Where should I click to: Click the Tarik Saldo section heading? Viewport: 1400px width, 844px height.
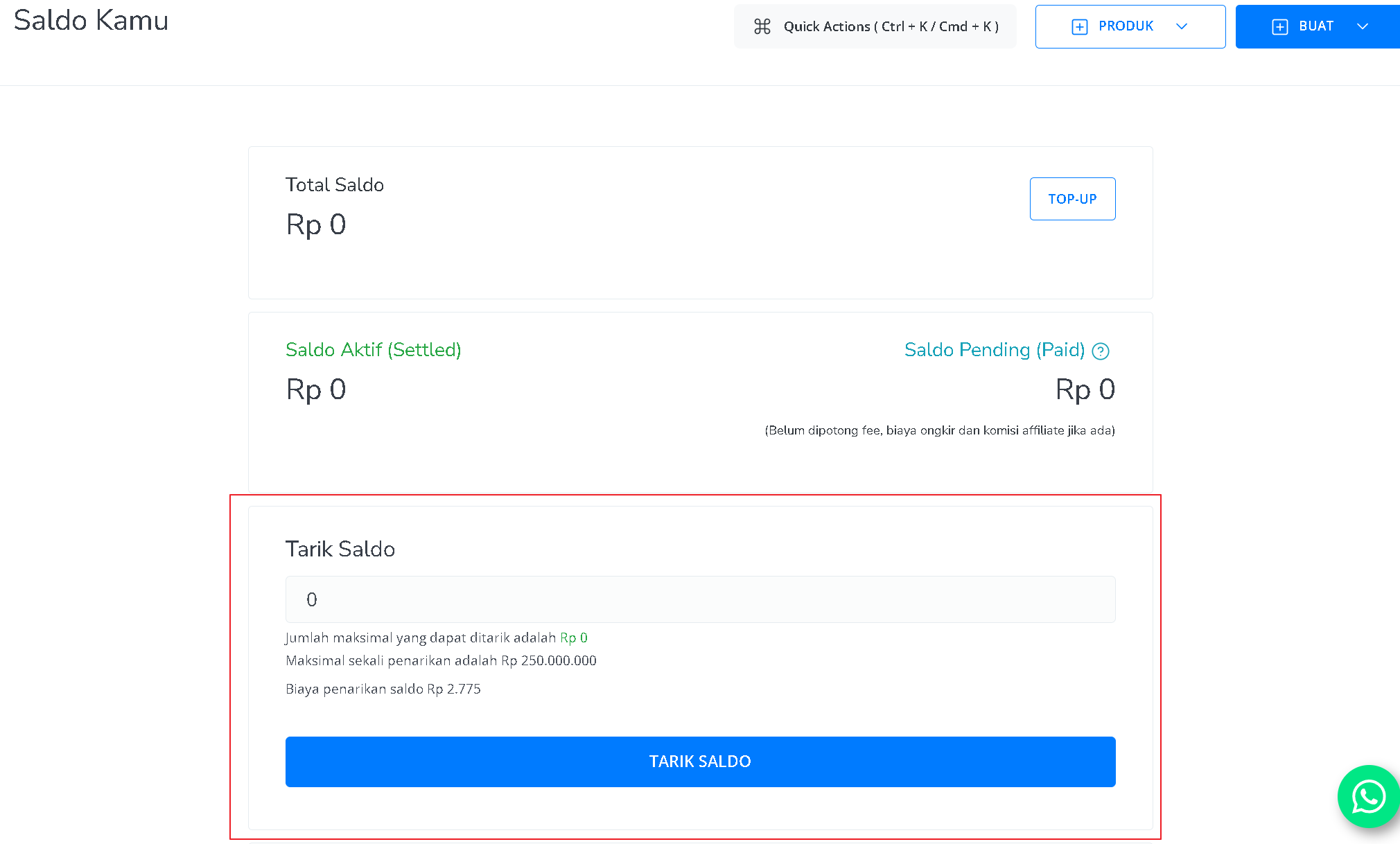pos(340,549)
